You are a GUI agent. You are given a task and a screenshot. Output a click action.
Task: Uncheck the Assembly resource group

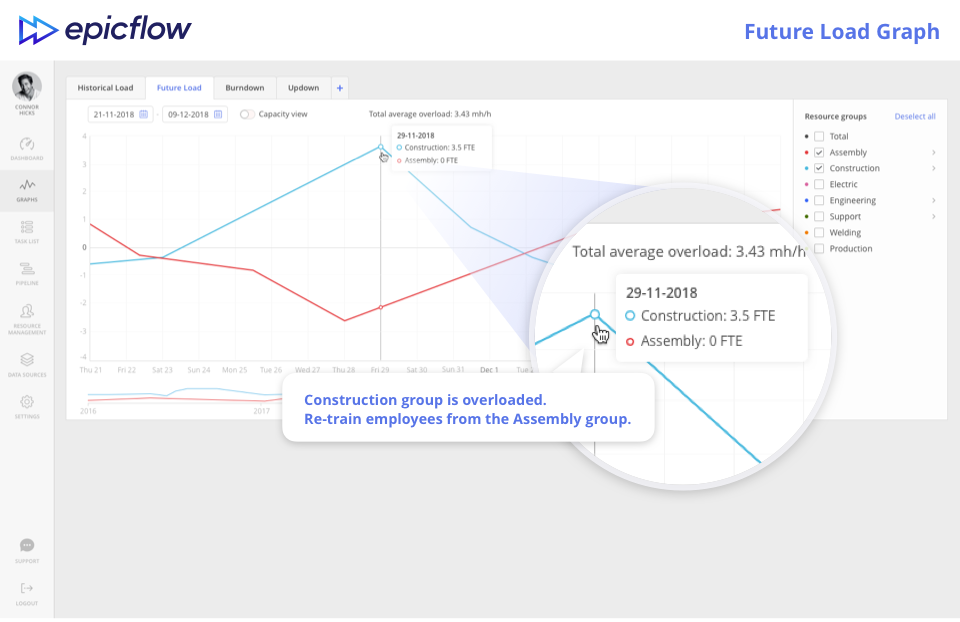point(818,152)
